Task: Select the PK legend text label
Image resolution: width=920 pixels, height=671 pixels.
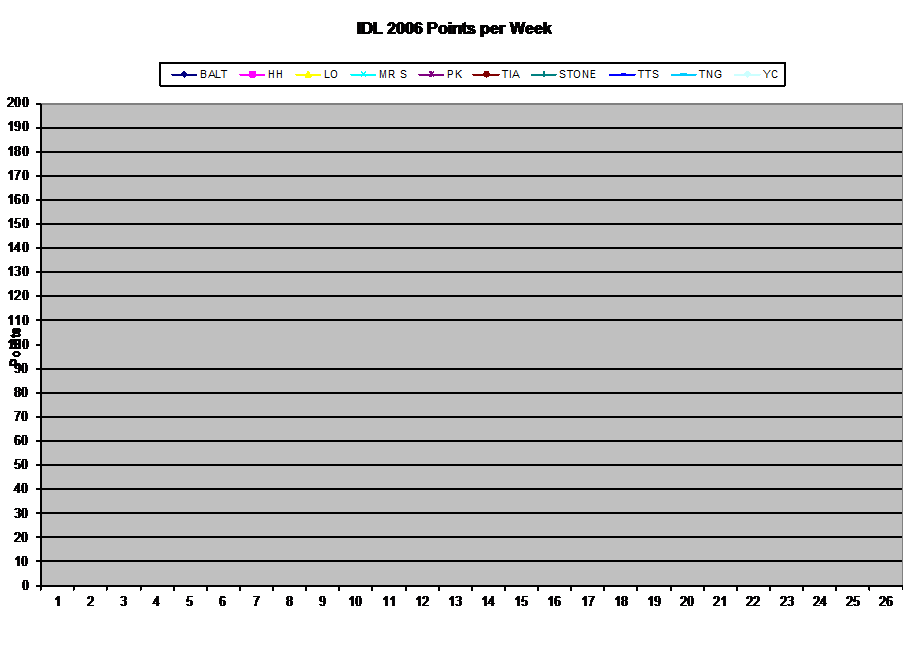Action: click(x=452, y=73)
